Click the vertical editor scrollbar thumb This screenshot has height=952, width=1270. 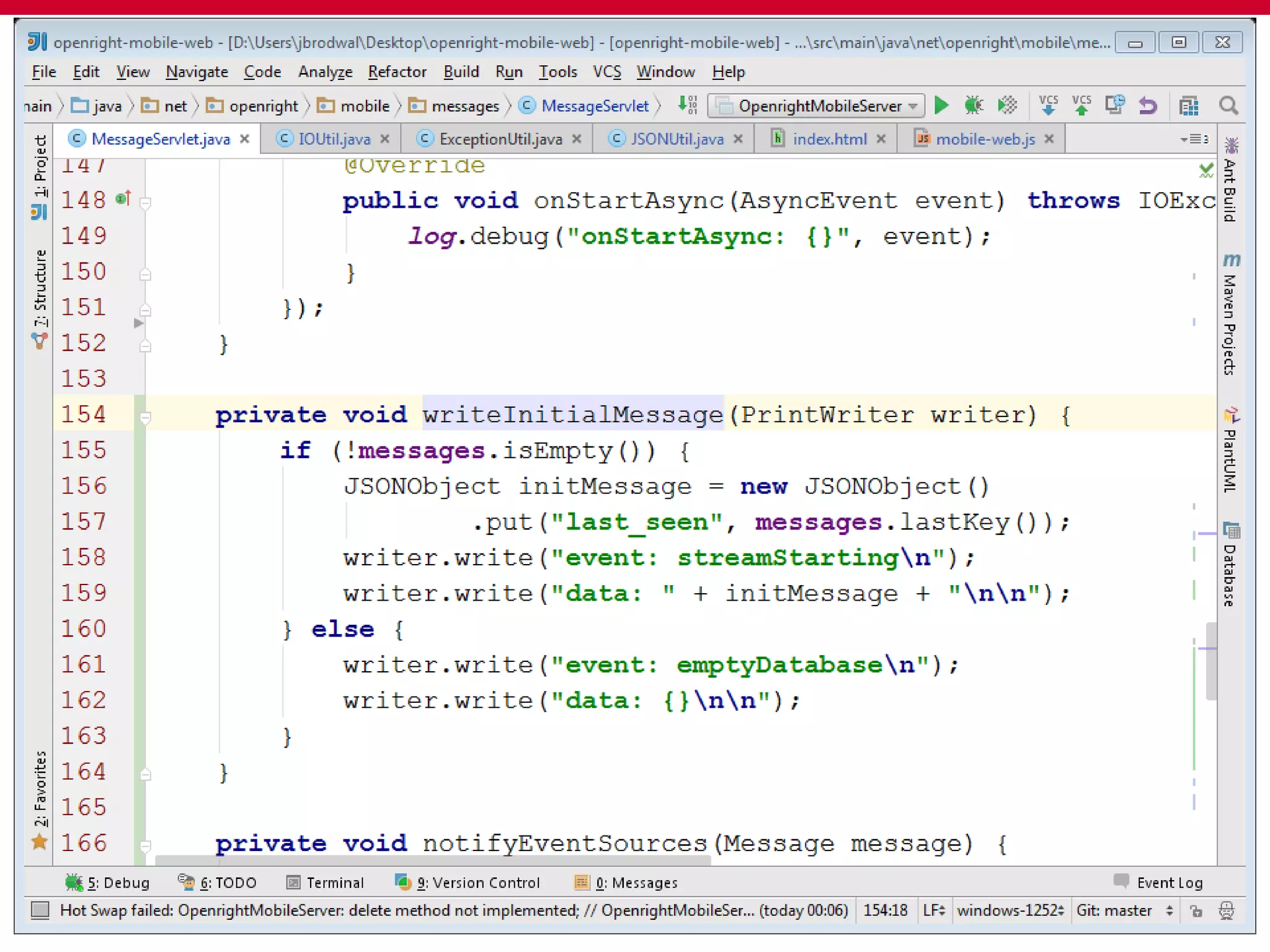(x=1210, y=661)
